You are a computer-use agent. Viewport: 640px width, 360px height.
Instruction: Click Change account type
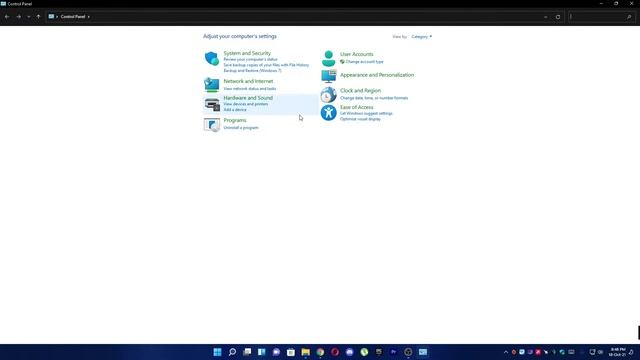[364, 62]
